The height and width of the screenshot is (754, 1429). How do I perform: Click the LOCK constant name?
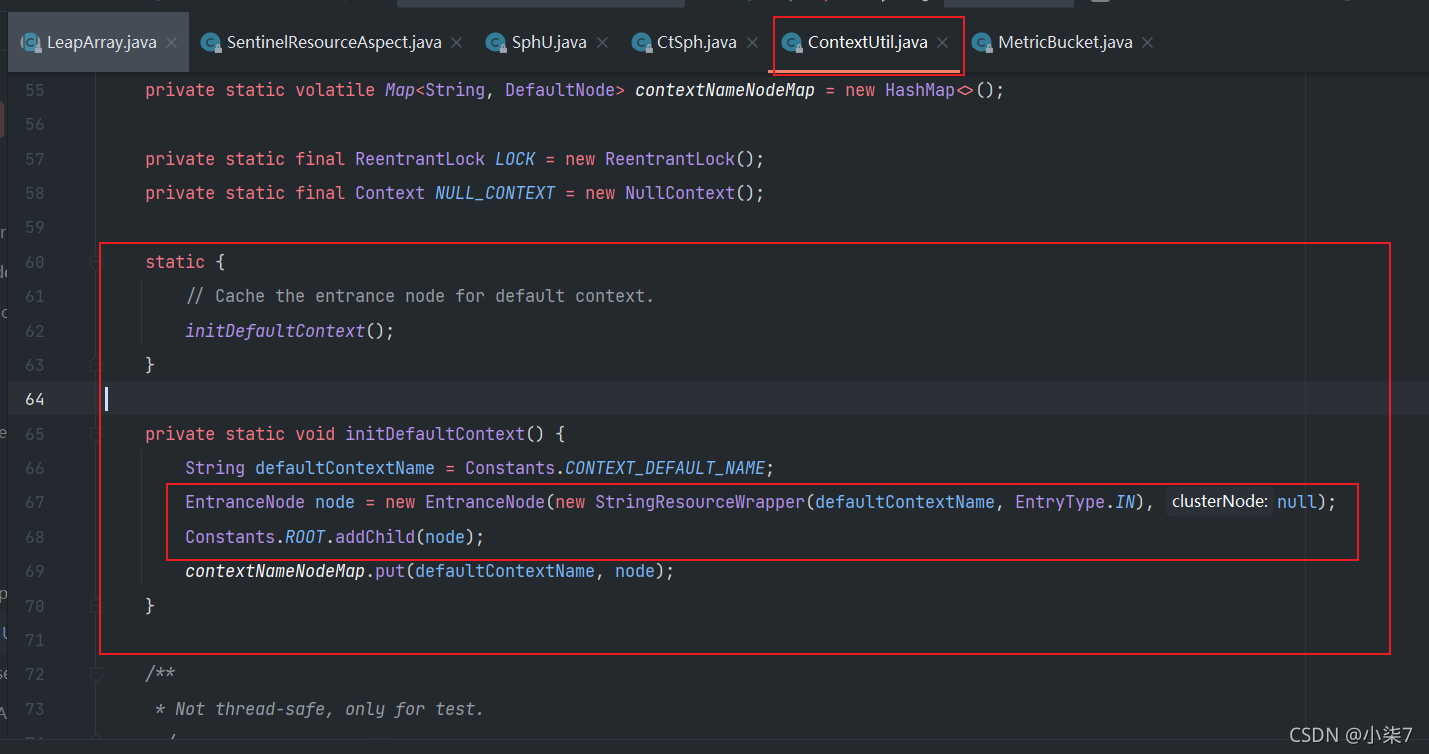coord(515,159)
